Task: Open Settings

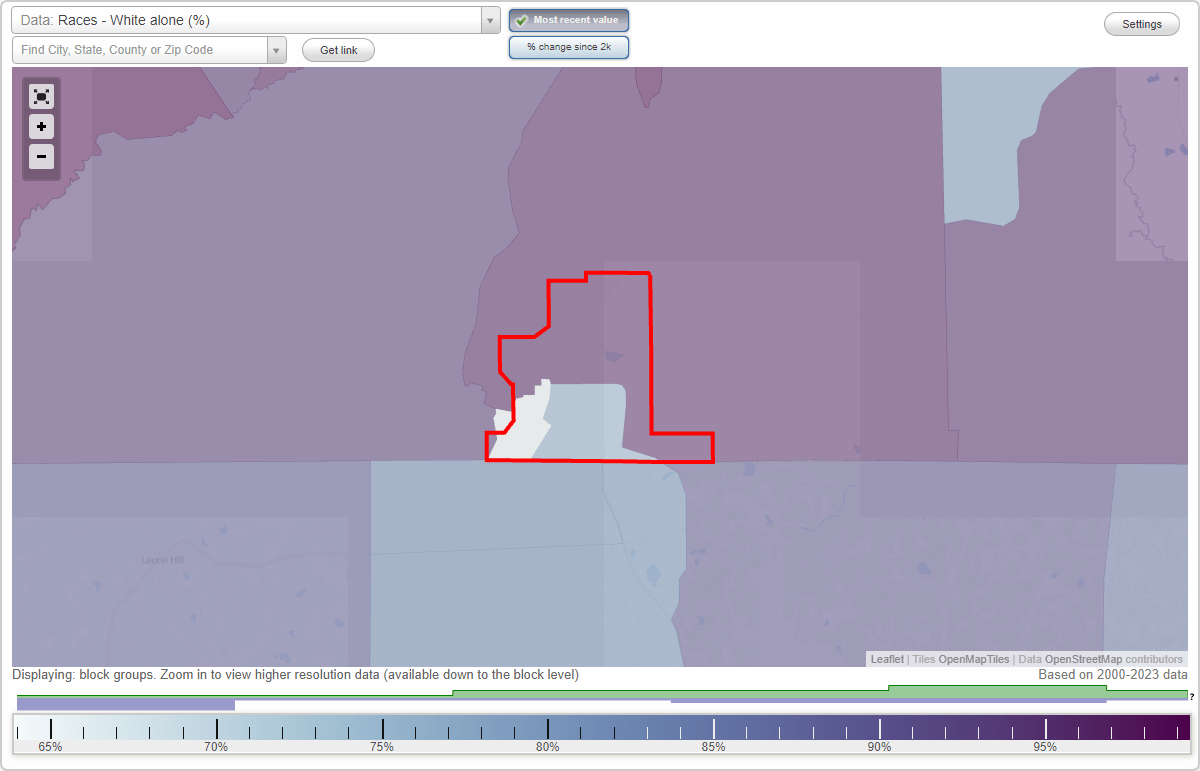Action: (1141, 23)
